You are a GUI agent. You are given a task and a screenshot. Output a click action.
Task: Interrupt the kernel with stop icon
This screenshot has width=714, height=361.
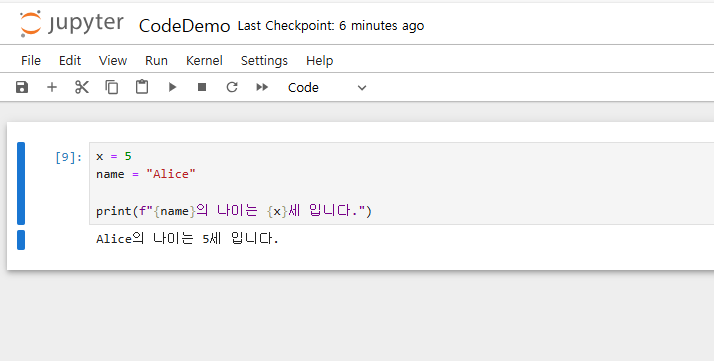click(202, 87)
